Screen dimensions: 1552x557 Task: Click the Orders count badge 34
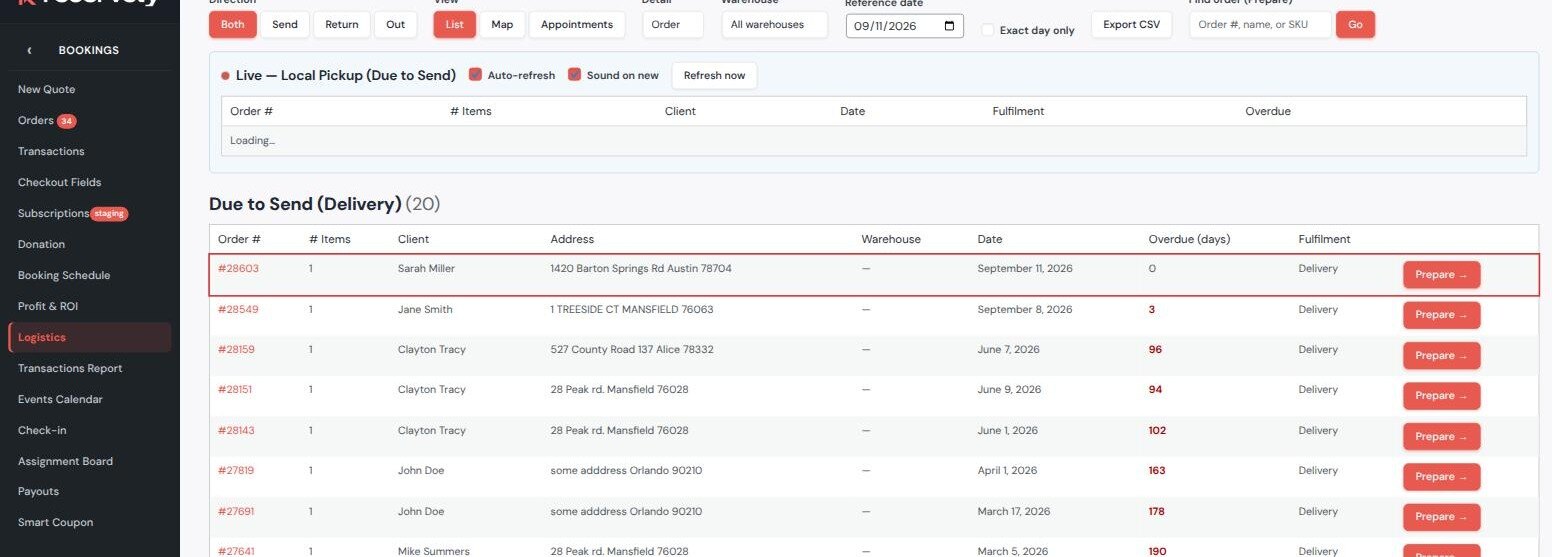[x=66, y=121]
